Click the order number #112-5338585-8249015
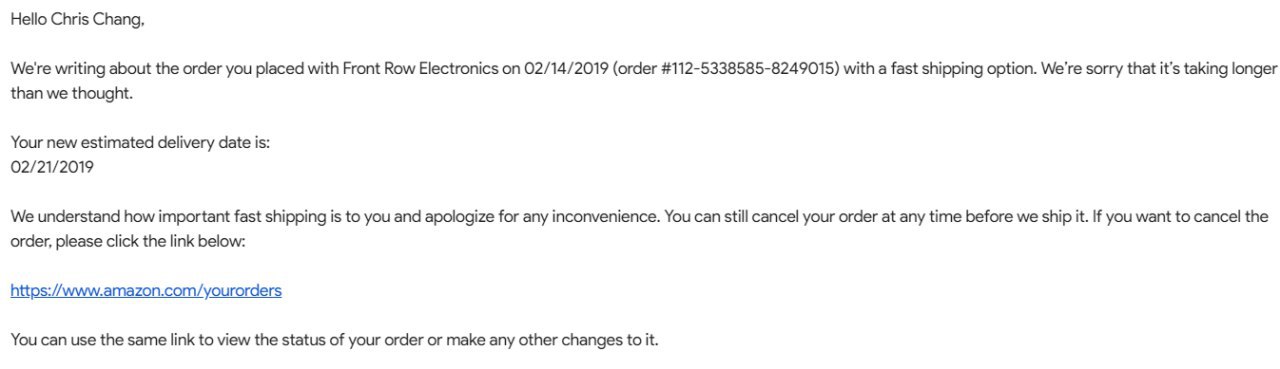 [x=748, y=70]
